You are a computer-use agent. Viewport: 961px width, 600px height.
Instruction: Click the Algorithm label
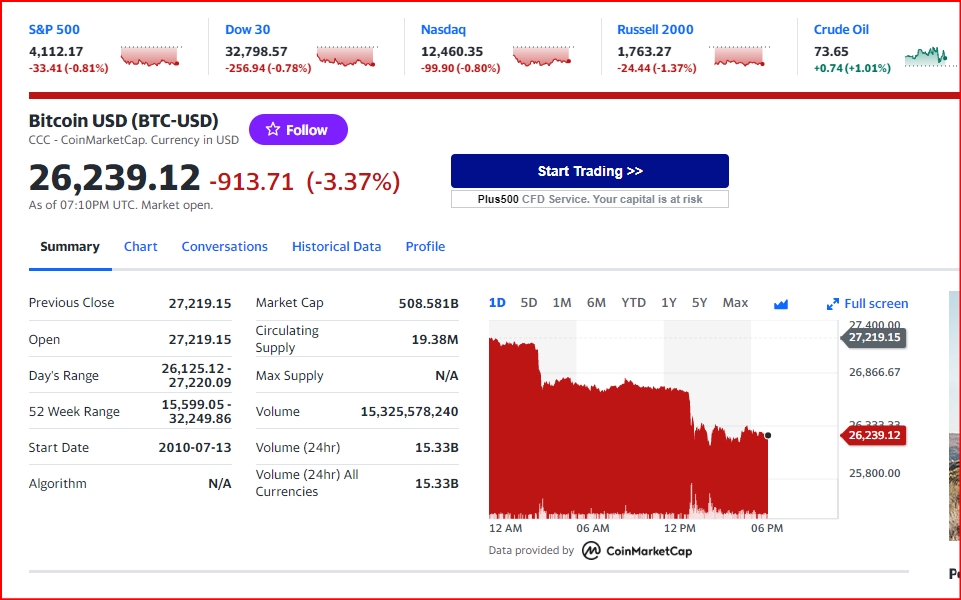[x=58, y=484]
